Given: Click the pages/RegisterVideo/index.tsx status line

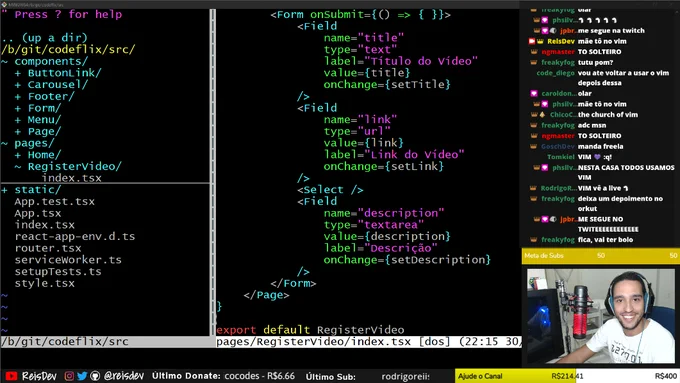Looking at the screenshot, I should (x=369, y=342).
